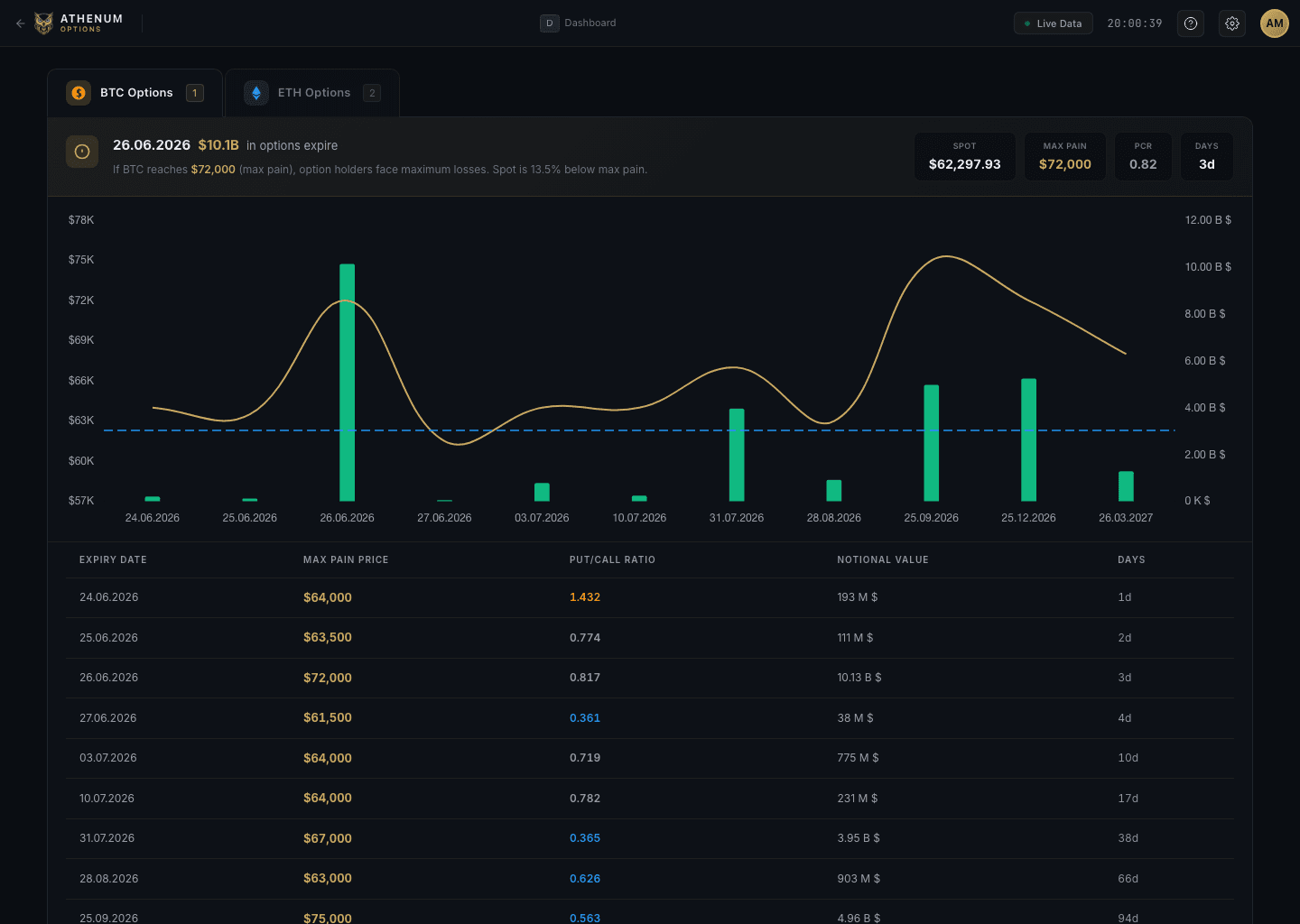
Task: Select the 24.06.2026 table row date
Action: tap(109, 597)
